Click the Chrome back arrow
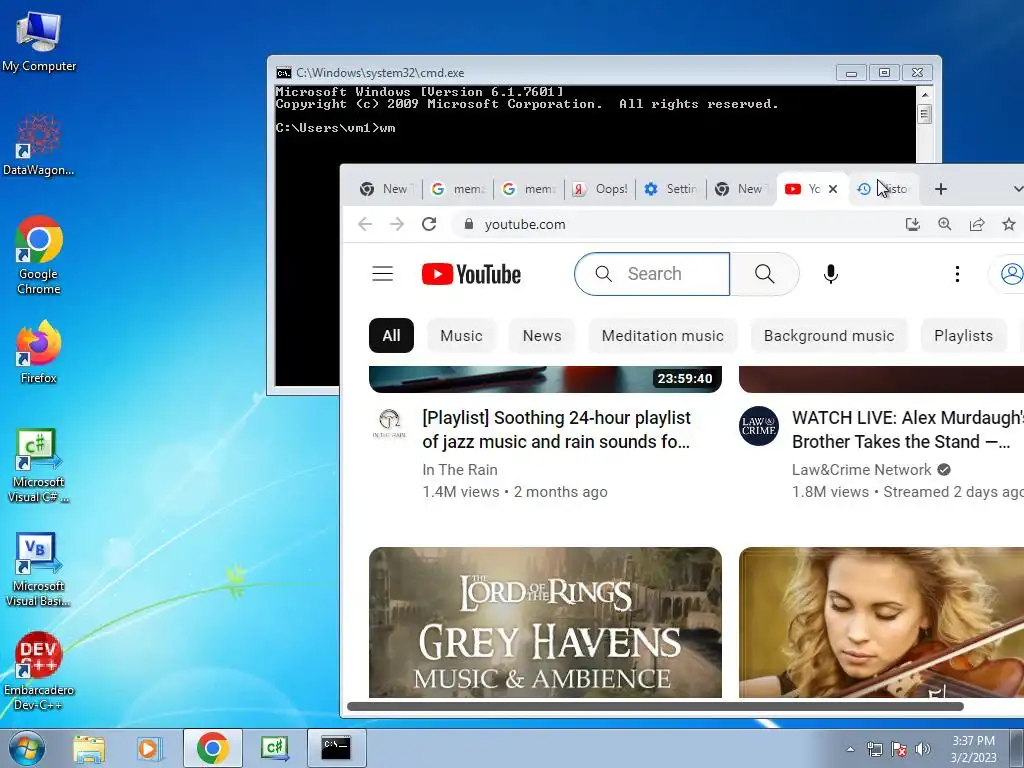Image resolution: width=1024 pixels, height=768 pixels. pos(365,224)
